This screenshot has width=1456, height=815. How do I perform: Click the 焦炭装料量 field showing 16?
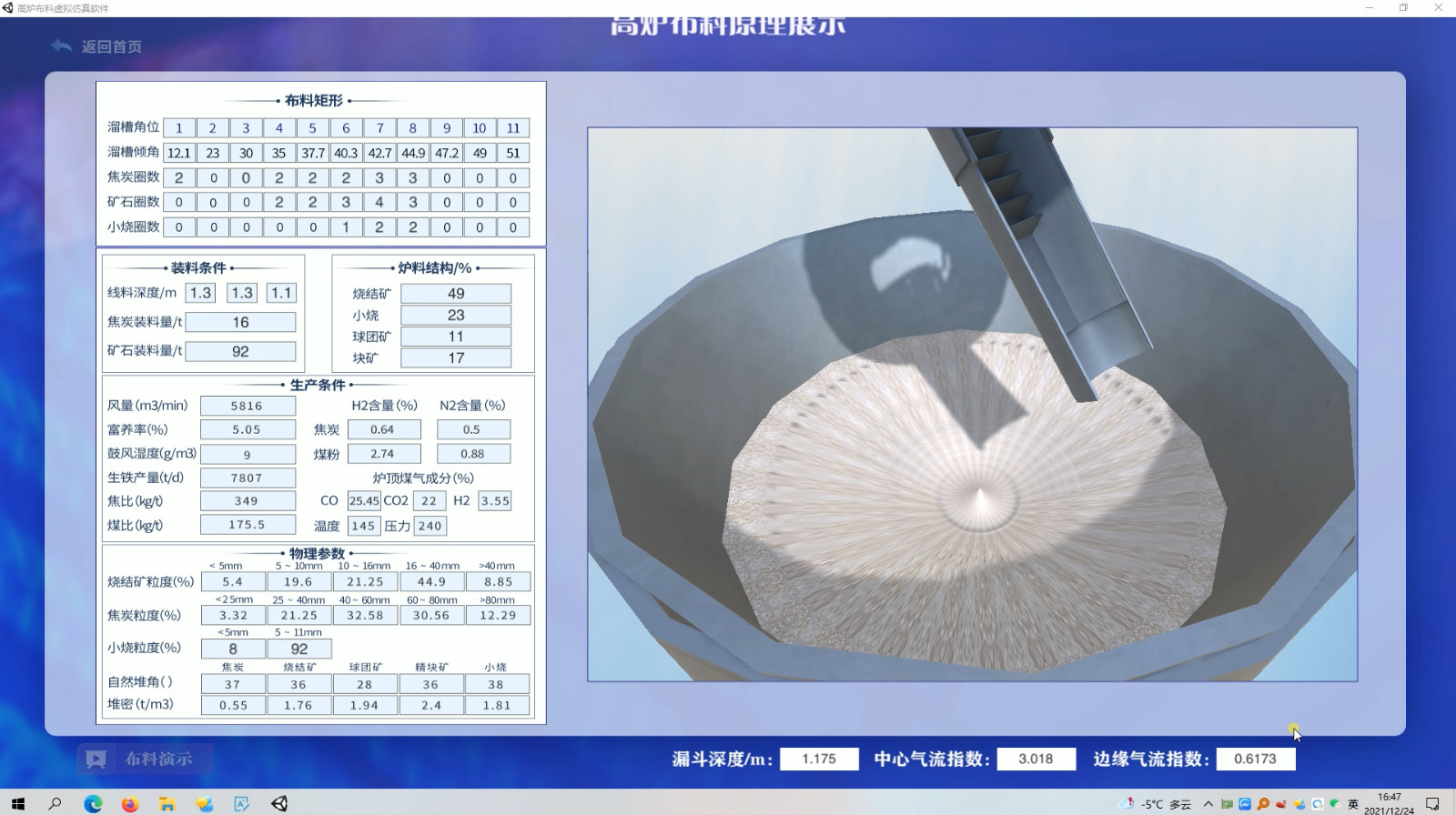click(240, 322)
